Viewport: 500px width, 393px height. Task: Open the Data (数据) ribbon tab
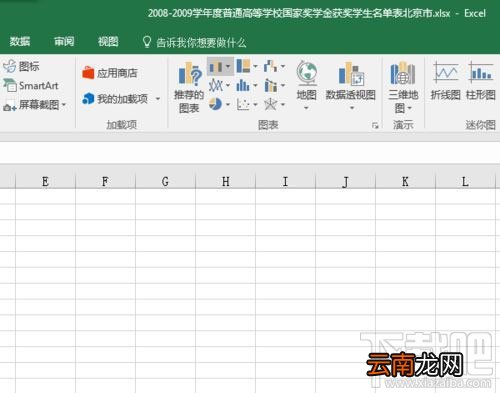coord(20,42)
